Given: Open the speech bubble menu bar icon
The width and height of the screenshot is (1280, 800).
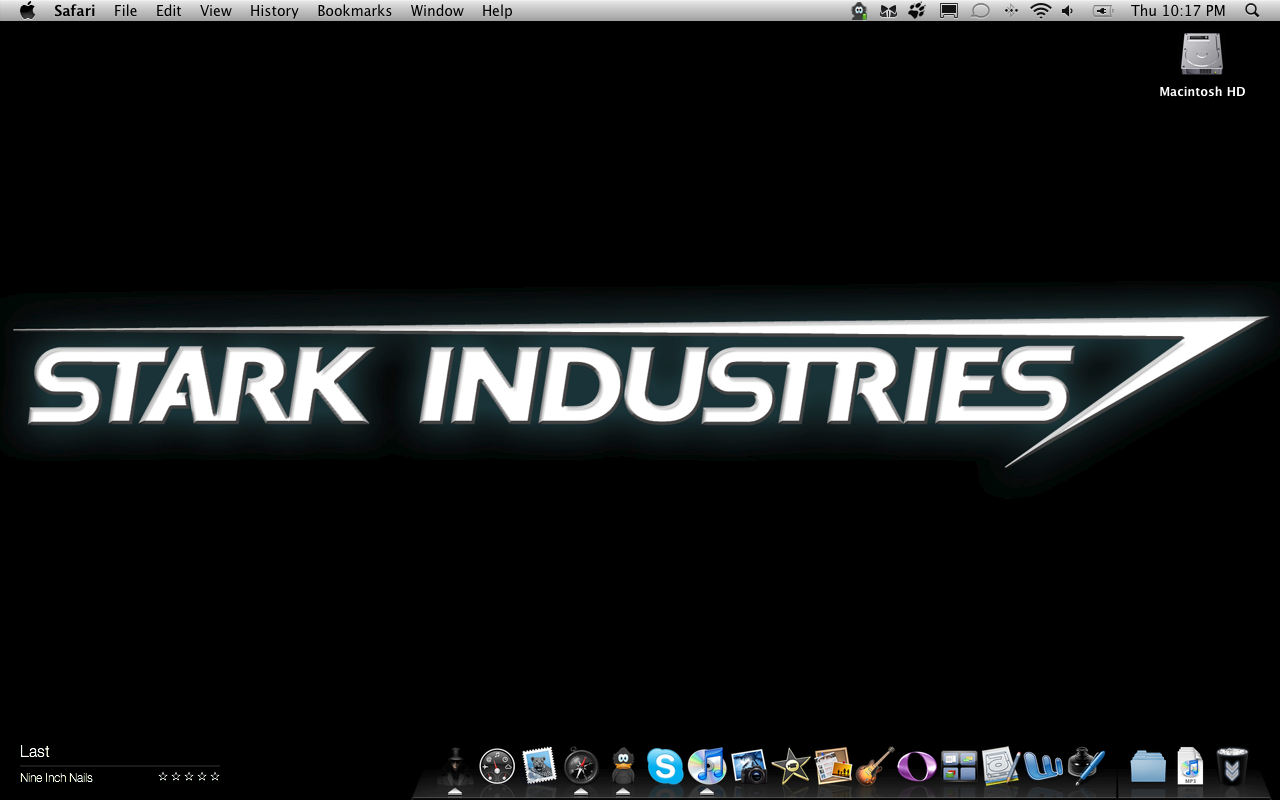Looking at the screenshot, I should (x=980, y=11).
